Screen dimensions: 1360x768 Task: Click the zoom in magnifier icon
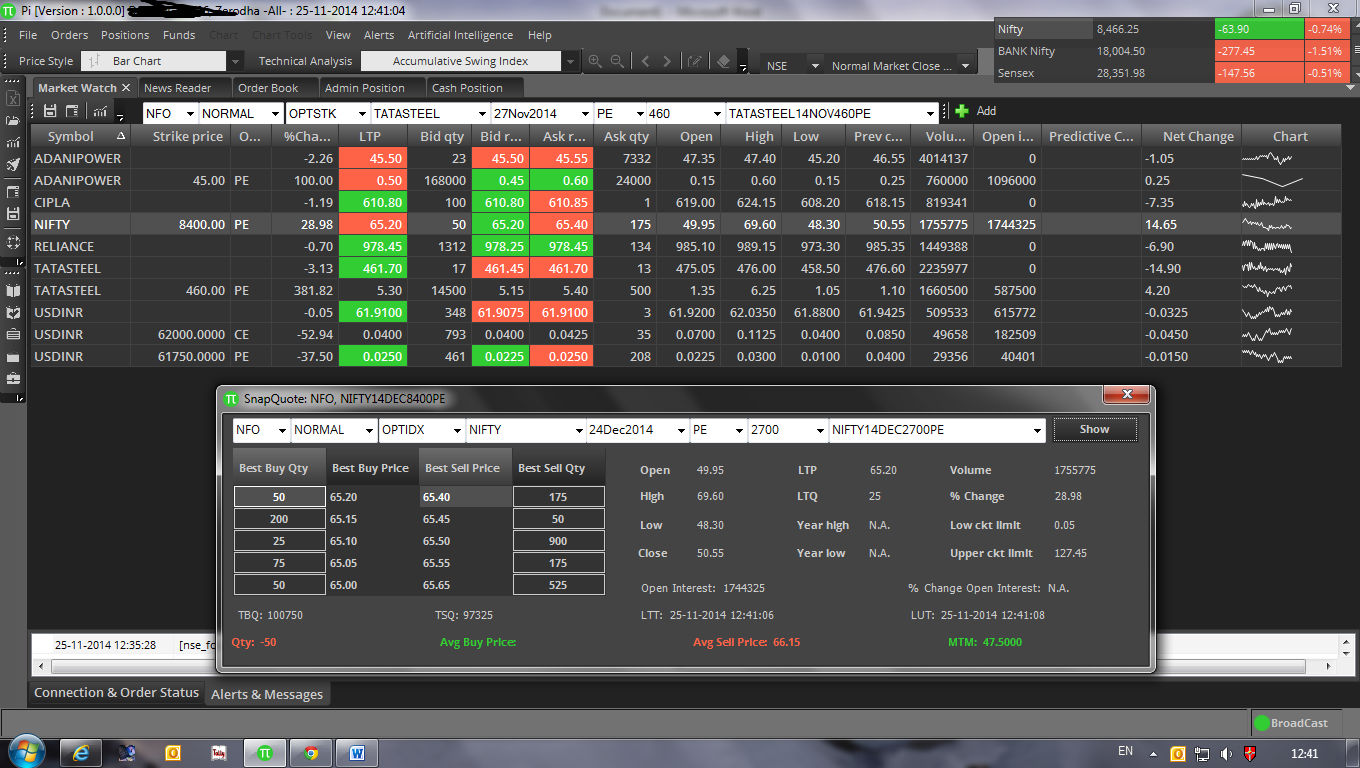[595, 61]
